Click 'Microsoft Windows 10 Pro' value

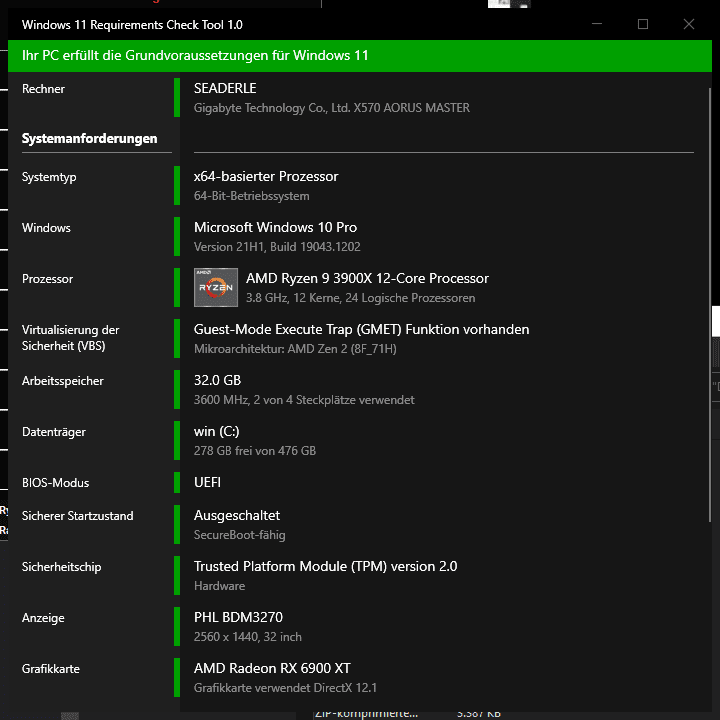[276, 227]
